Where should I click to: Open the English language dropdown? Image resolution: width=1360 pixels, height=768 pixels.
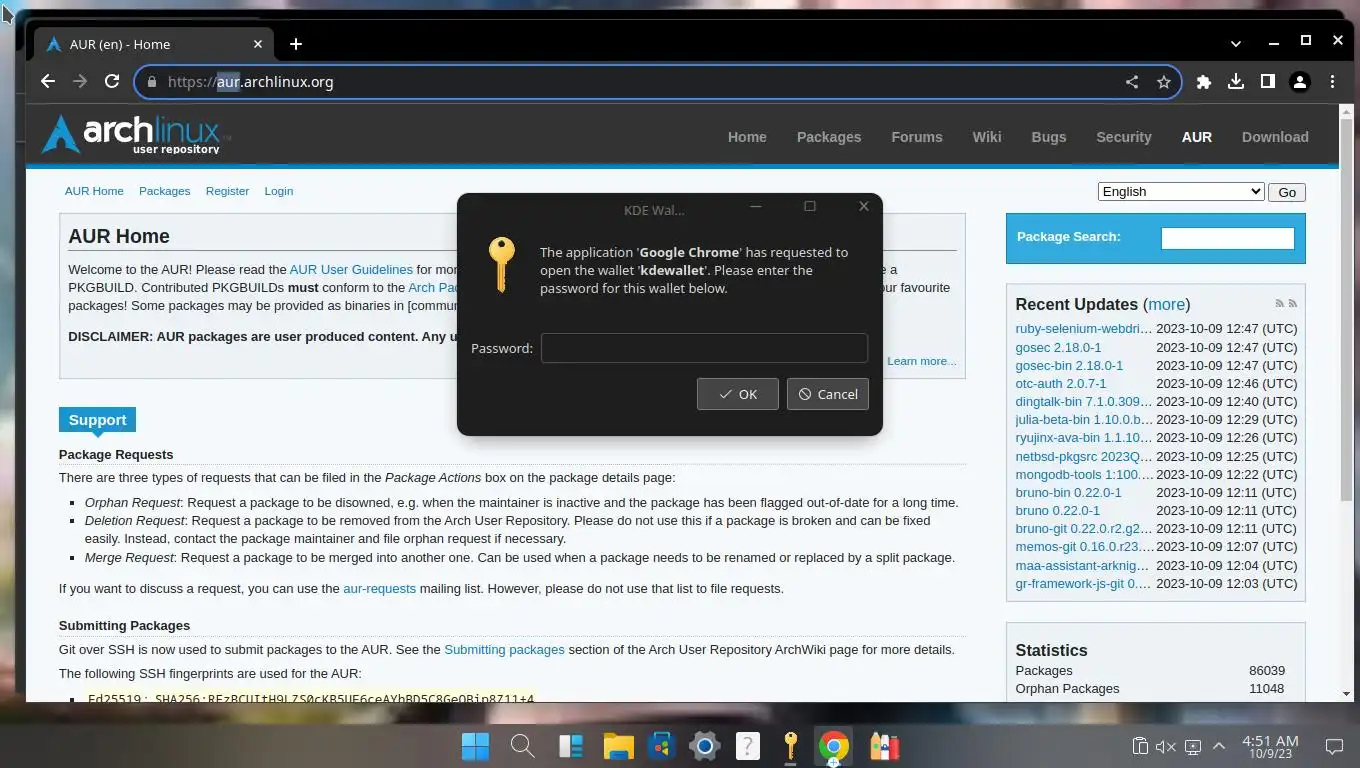click(1181, 192)
